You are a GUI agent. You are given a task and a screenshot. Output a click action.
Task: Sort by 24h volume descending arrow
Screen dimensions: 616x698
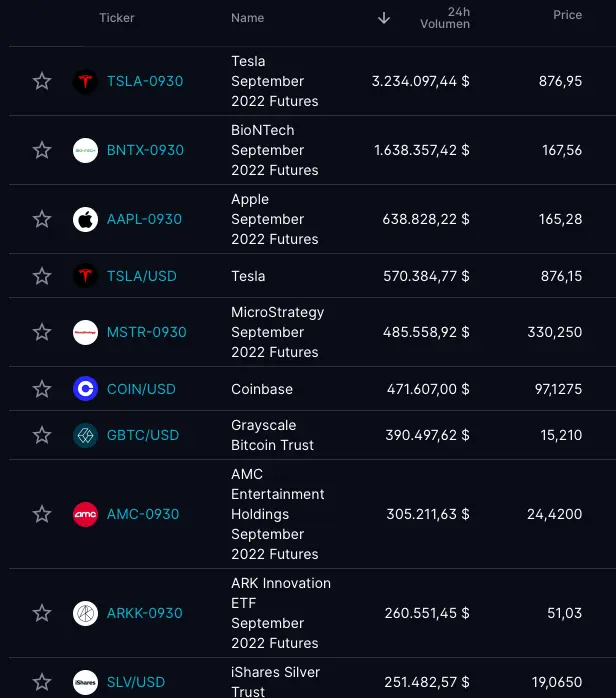(384, 18)
